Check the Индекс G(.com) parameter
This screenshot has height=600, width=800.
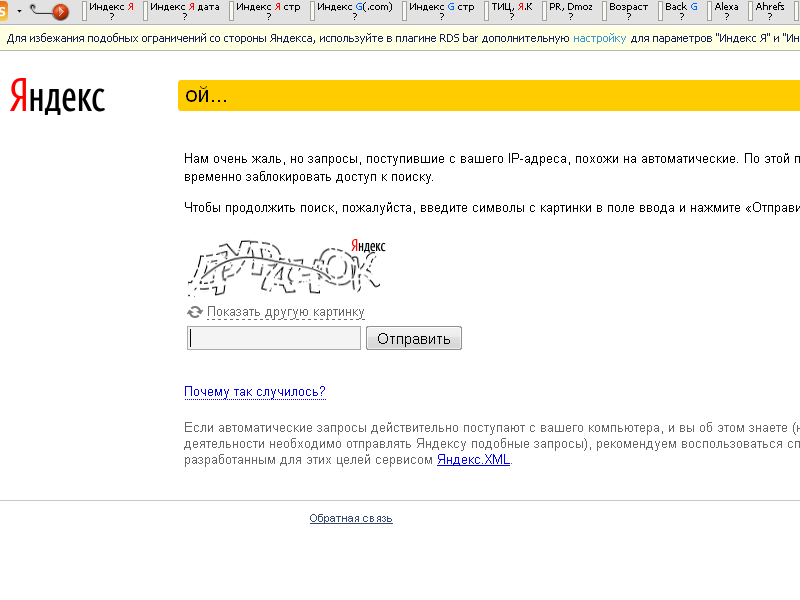tap(355, 11)
